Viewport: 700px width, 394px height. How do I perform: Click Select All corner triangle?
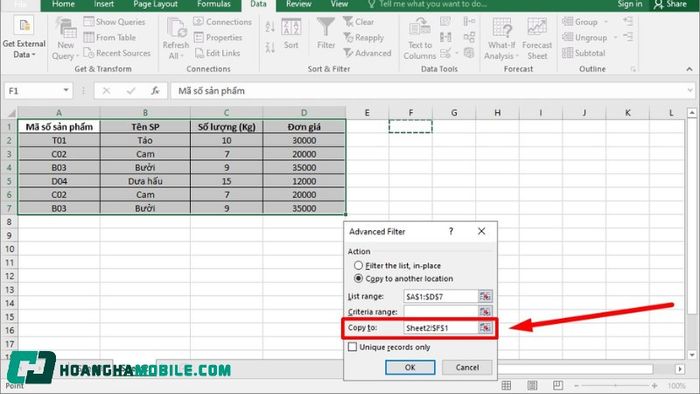click(11, 113)
